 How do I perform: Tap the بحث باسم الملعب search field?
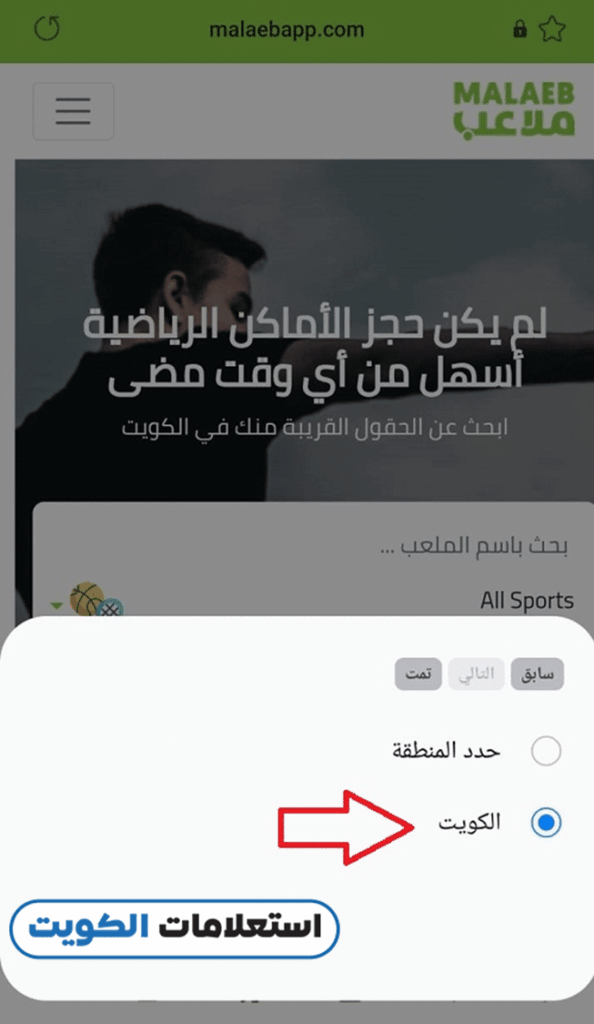(x=313, y=545)
